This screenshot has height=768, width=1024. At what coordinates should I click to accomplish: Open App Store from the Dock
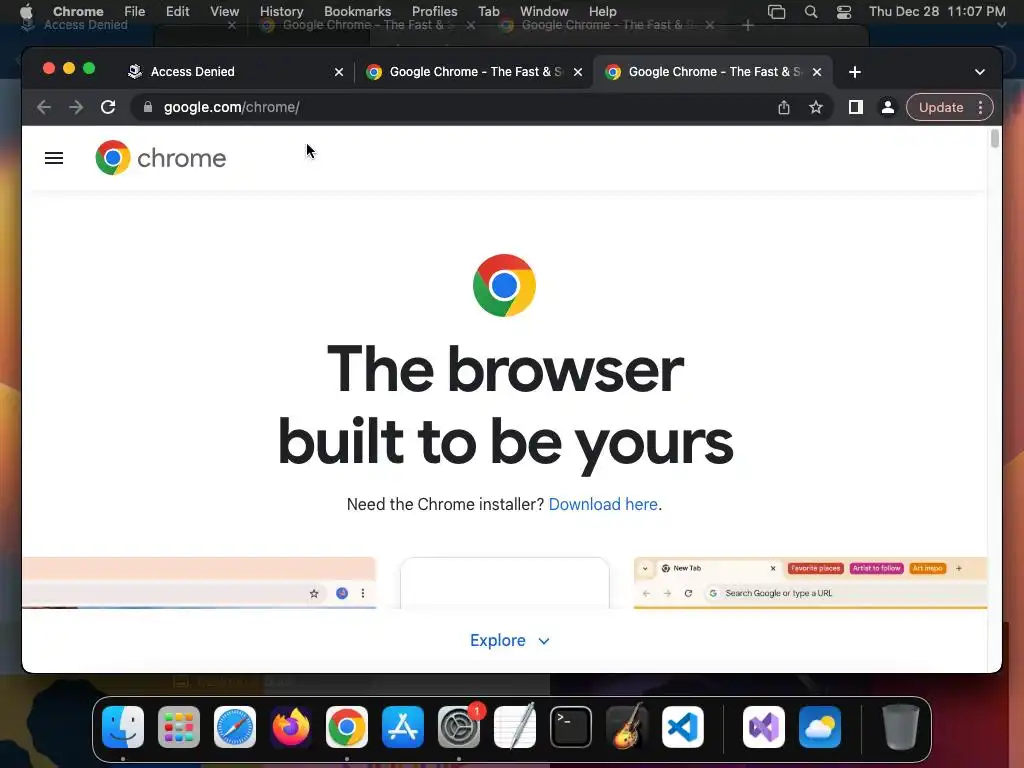pyautogui.click(x=403, y=727)
